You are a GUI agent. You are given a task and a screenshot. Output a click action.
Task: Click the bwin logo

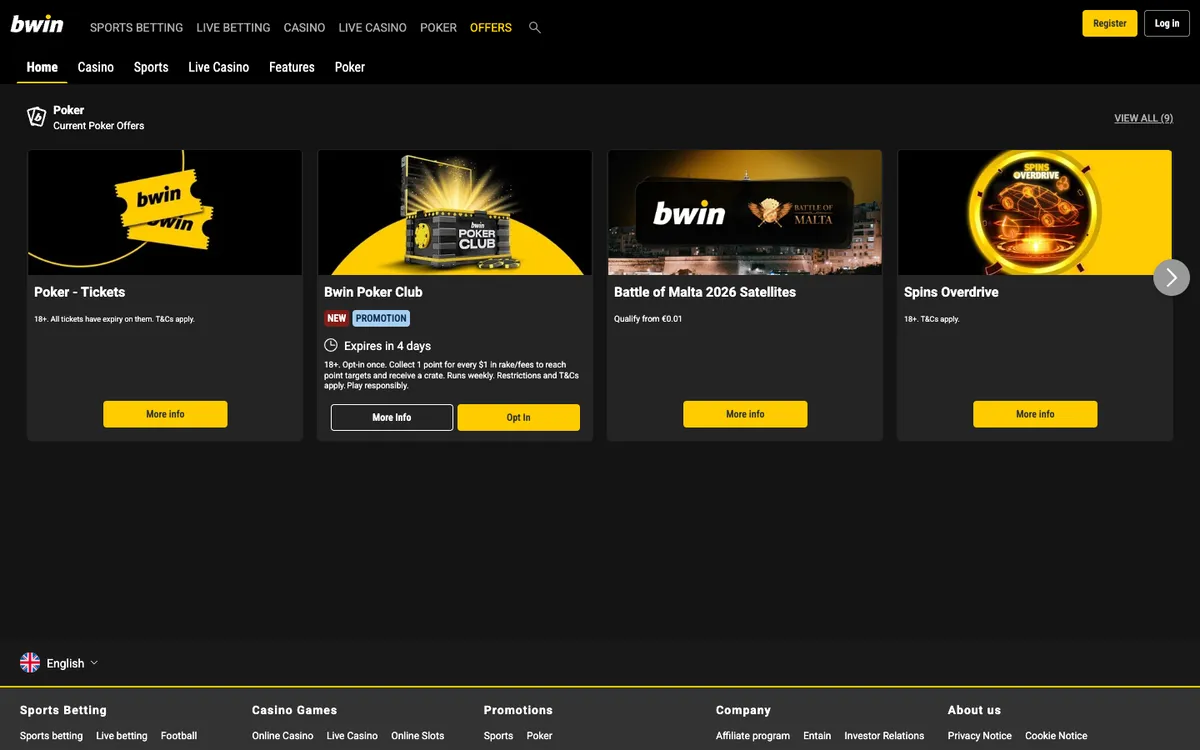[37, 24]
